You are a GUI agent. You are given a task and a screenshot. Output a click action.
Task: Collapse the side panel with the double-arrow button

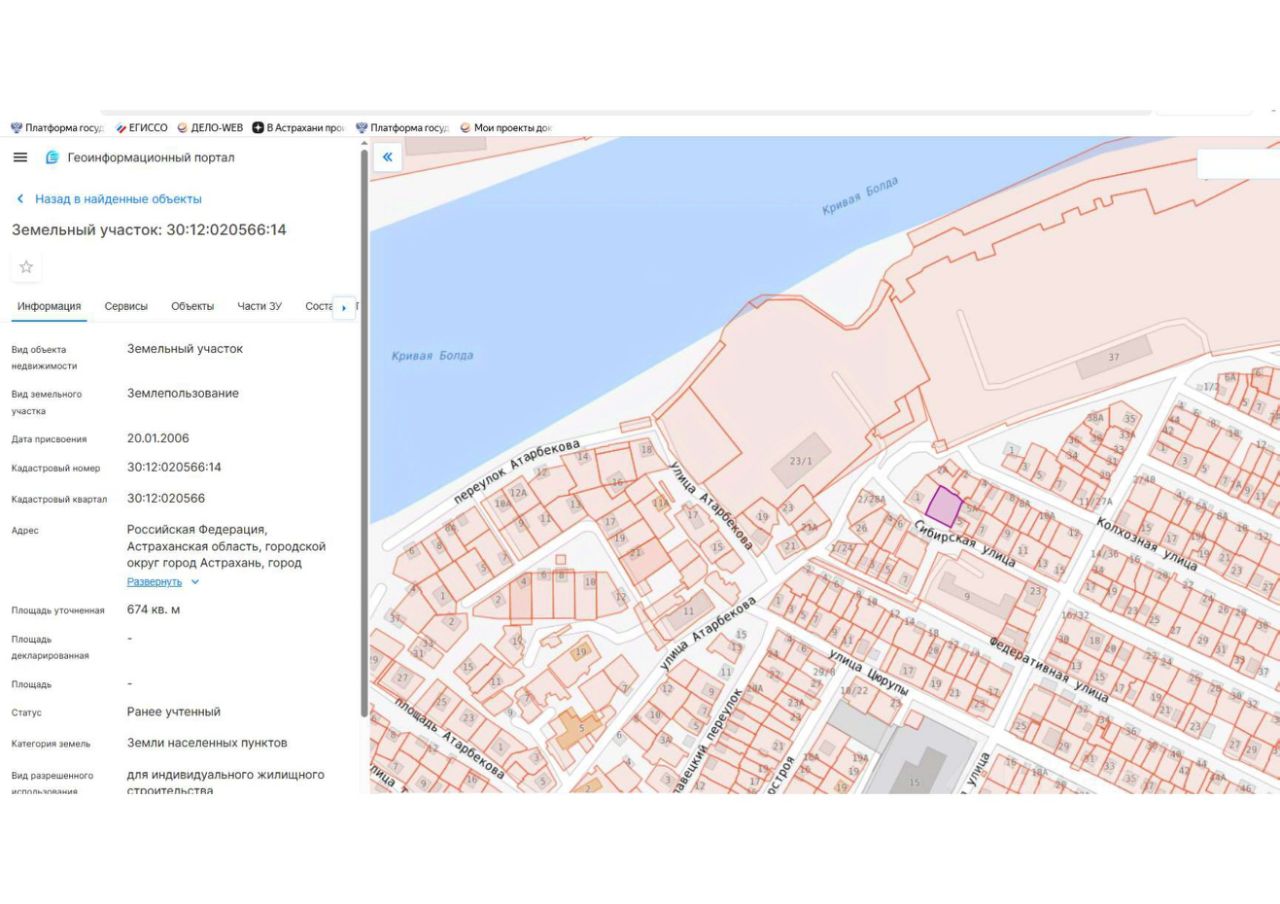(x=387, y=157)
